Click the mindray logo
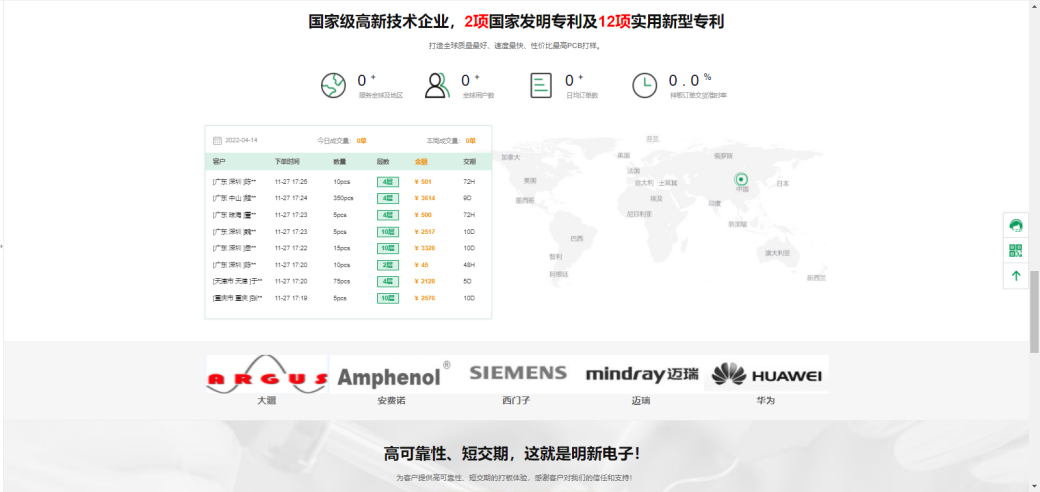The image size is (1040, 492). point(642,374)
